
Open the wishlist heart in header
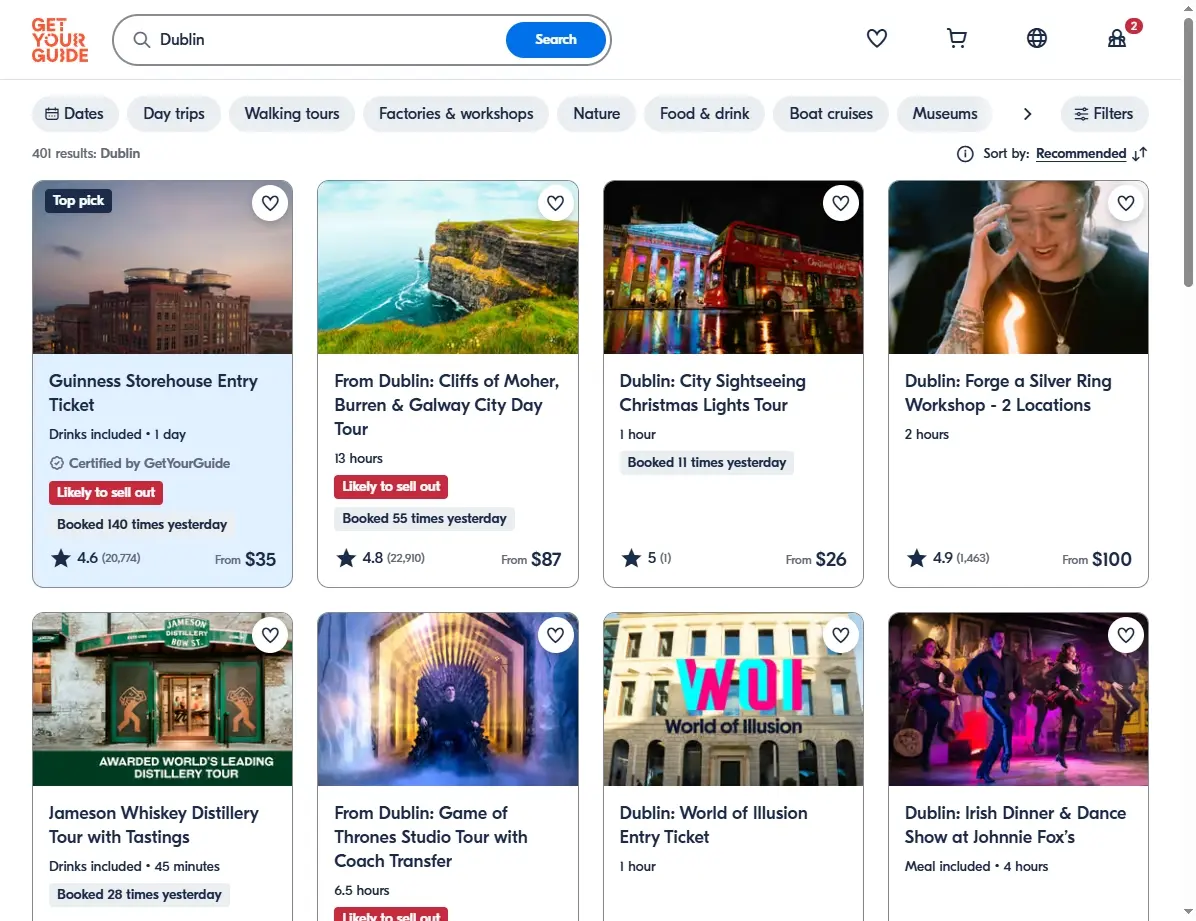pyautogui.click(x=876, y=38)
